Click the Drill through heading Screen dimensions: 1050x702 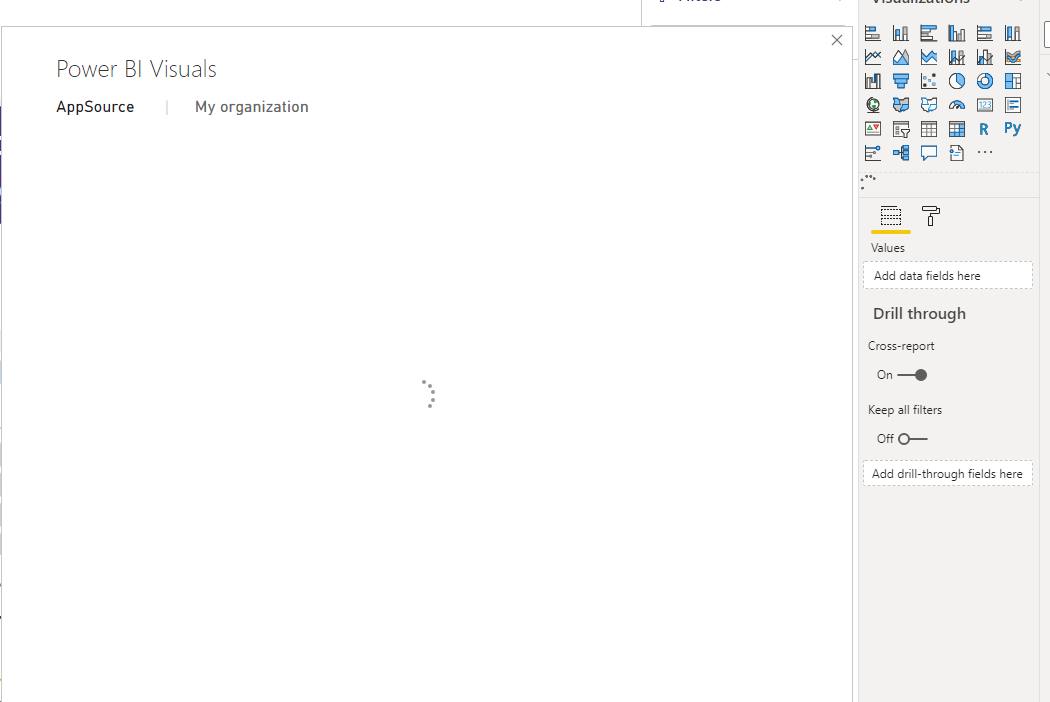pyautogui.click(x=919, y=313)
